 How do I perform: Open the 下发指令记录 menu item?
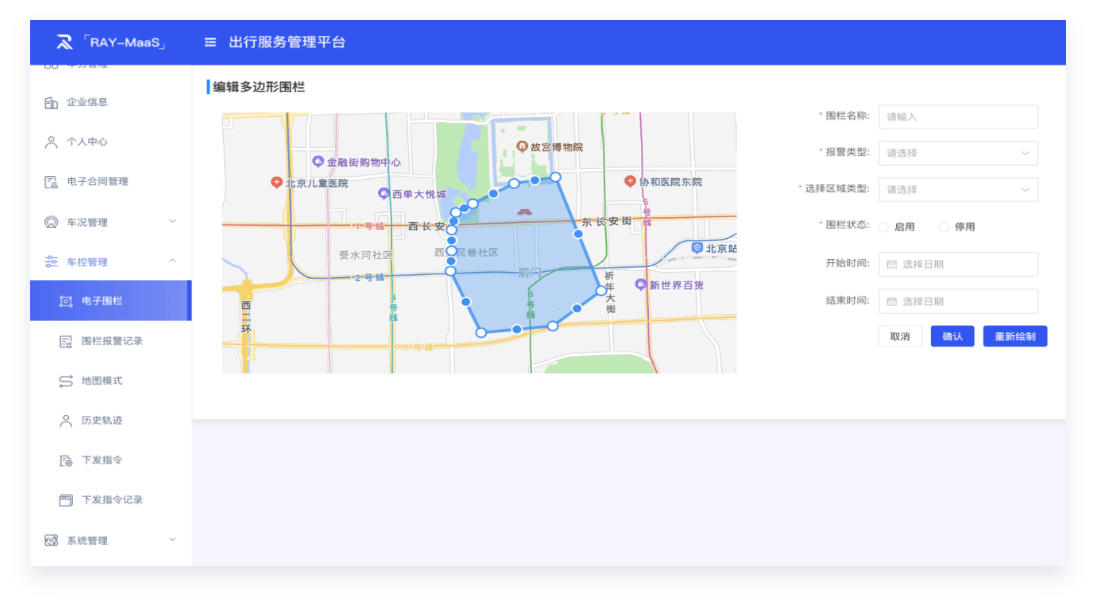click(x=111, y=500)
